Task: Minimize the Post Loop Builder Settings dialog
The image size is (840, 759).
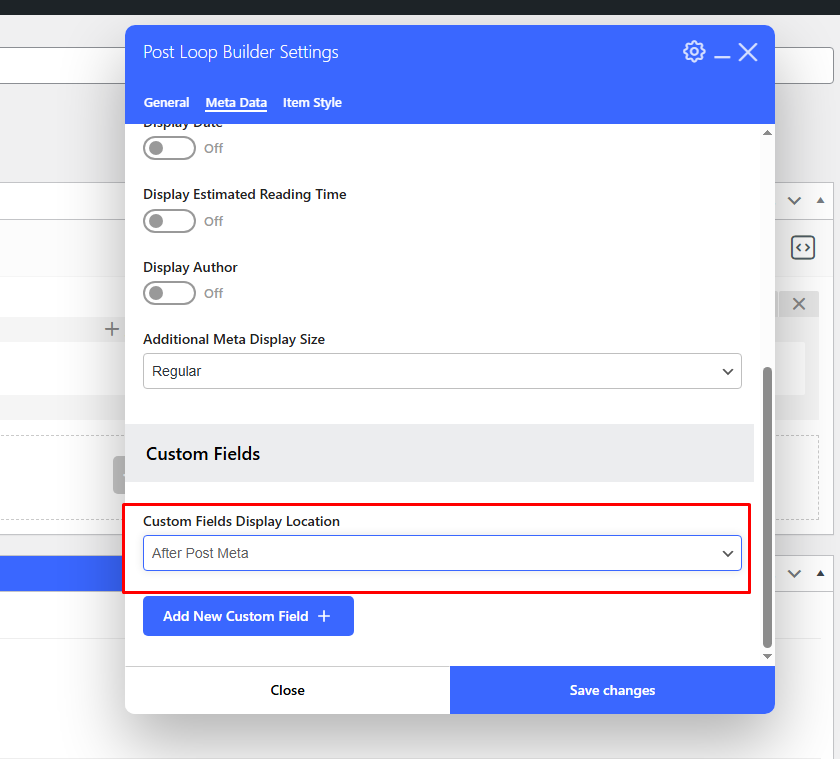Action: [722, 53]
